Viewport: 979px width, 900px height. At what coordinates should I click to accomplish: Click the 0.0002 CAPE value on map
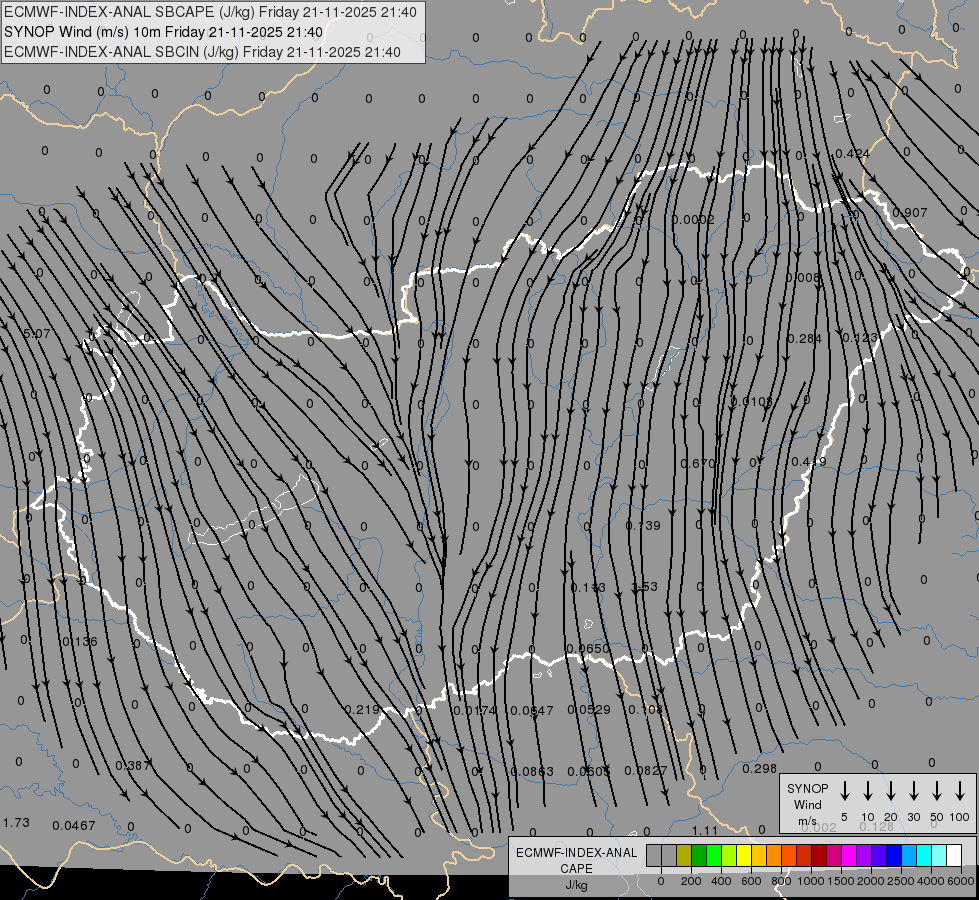[x=693, y=219]
